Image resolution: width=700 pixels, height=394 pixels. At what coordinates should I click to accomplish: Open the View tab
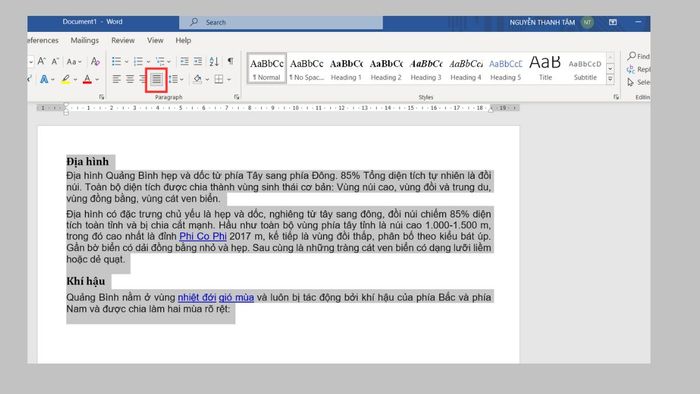155,40
